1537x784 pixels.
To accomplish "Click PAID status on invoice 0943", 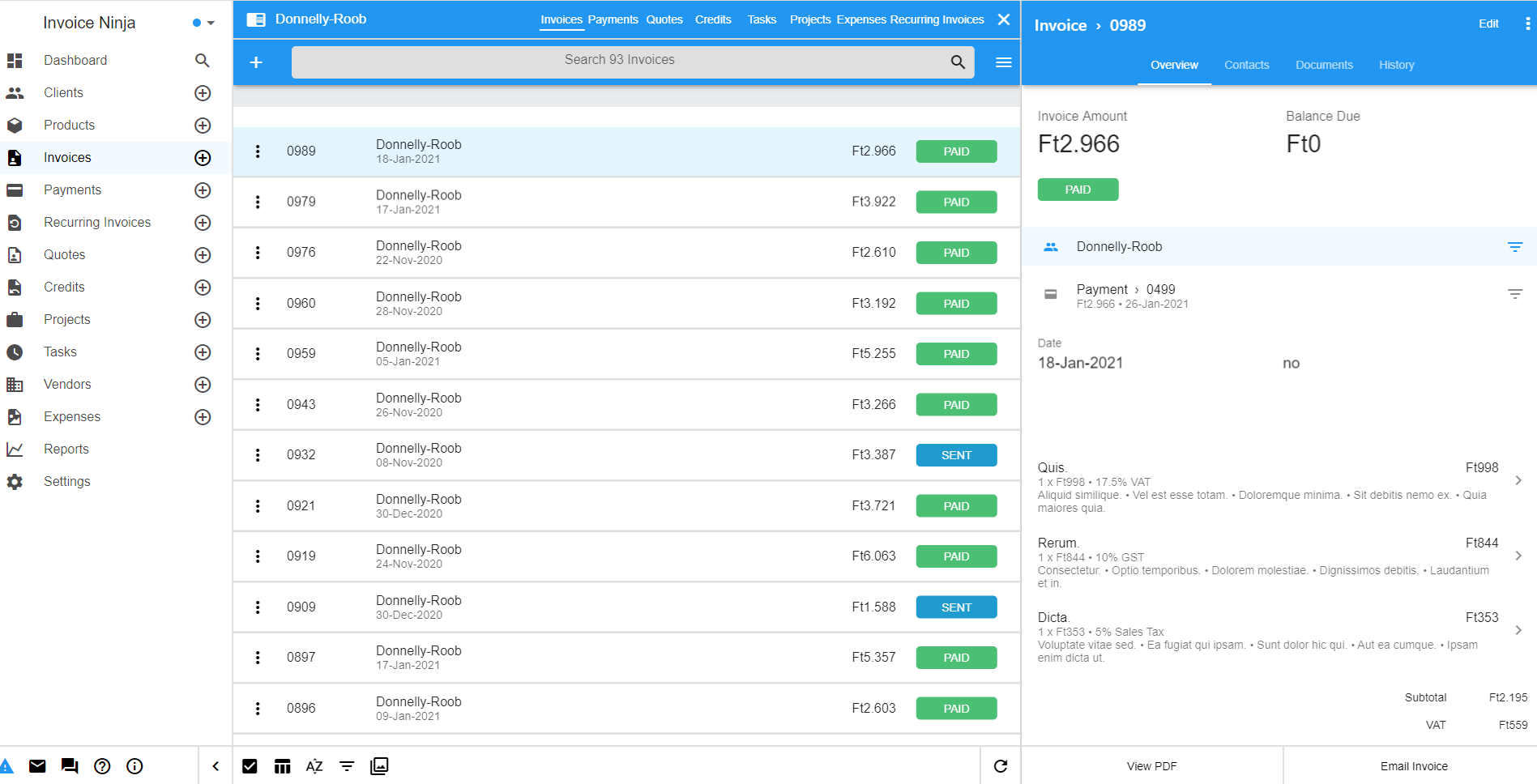I will (x=956, y=405).
